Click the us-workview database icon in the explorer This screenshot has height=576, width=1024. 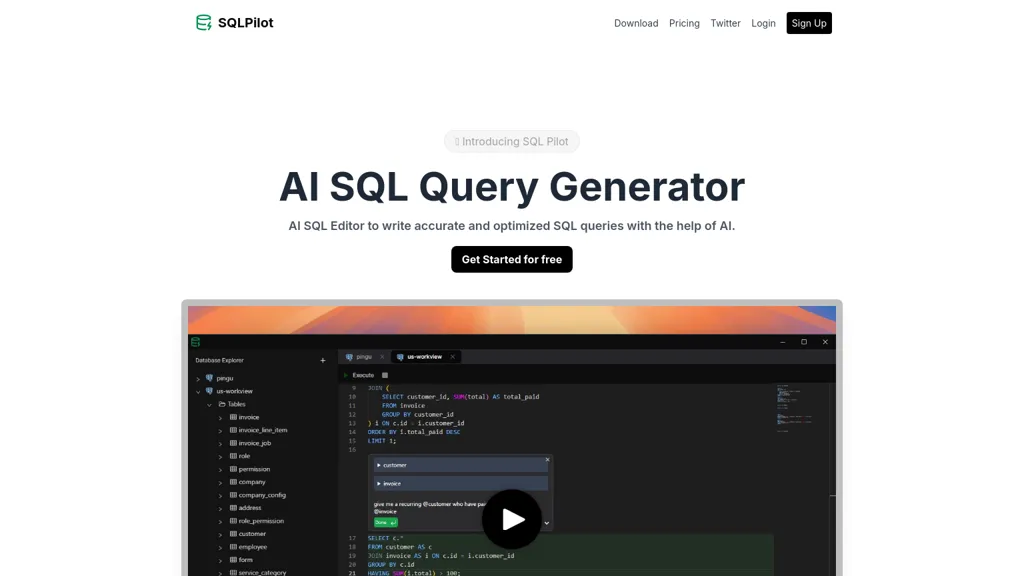[209, 391]
